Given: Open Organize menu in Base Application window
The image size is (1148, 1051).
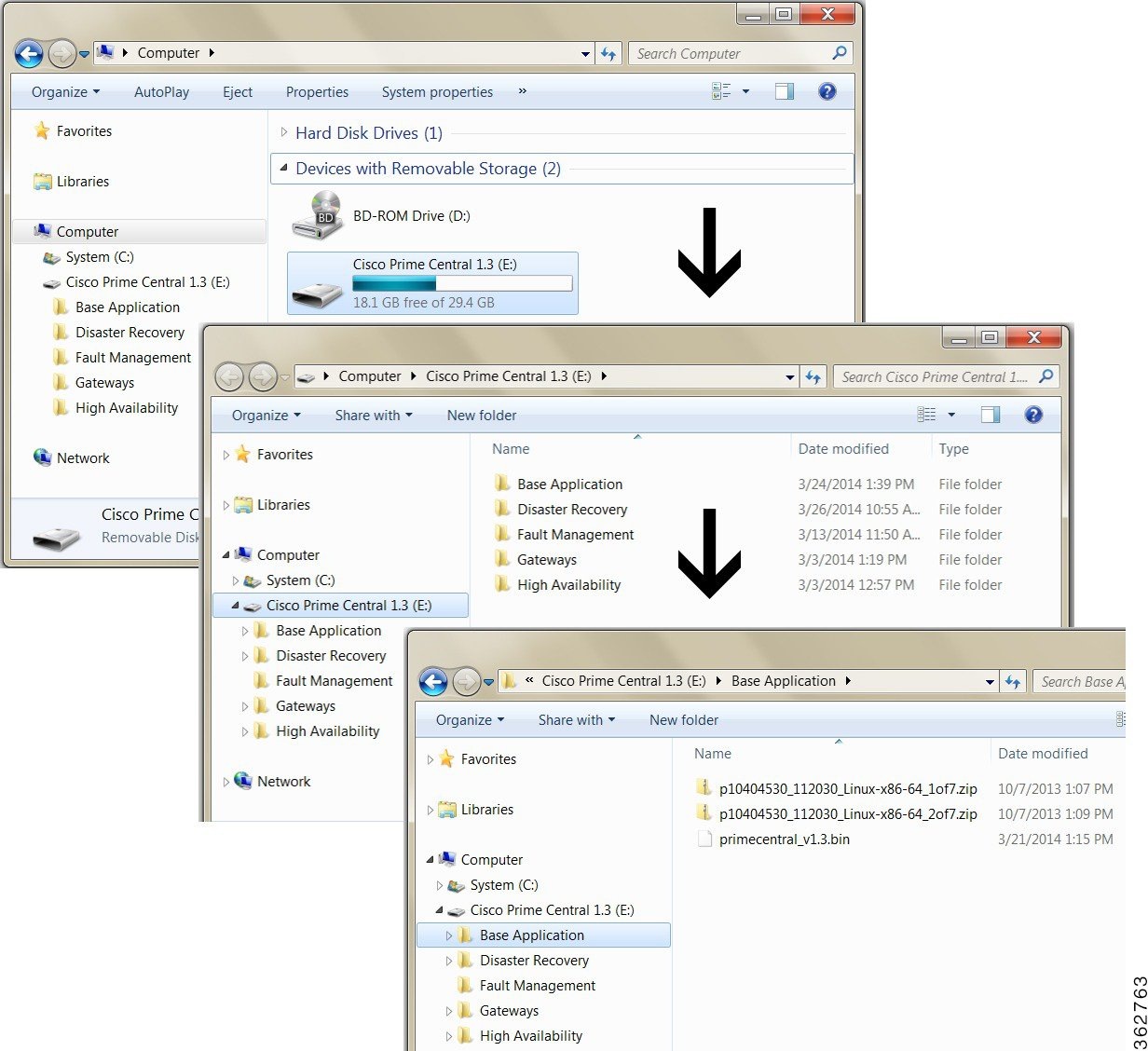Looking at the screenshot, I should pyautogui.click(x=470, y=719).
